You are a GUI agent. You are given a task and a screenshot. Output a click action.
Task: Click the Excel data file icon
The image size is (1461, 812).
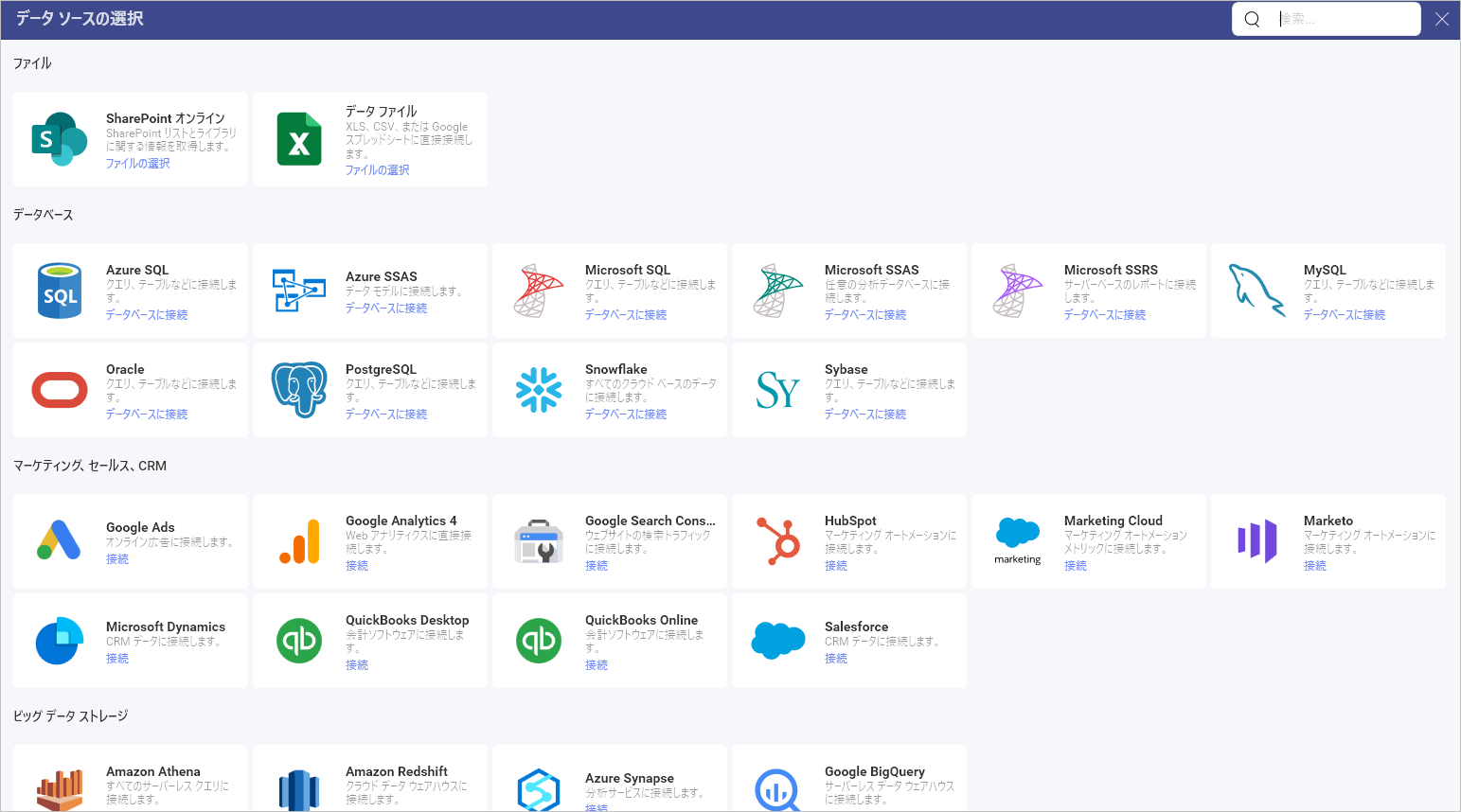click(x=299, y=139)
